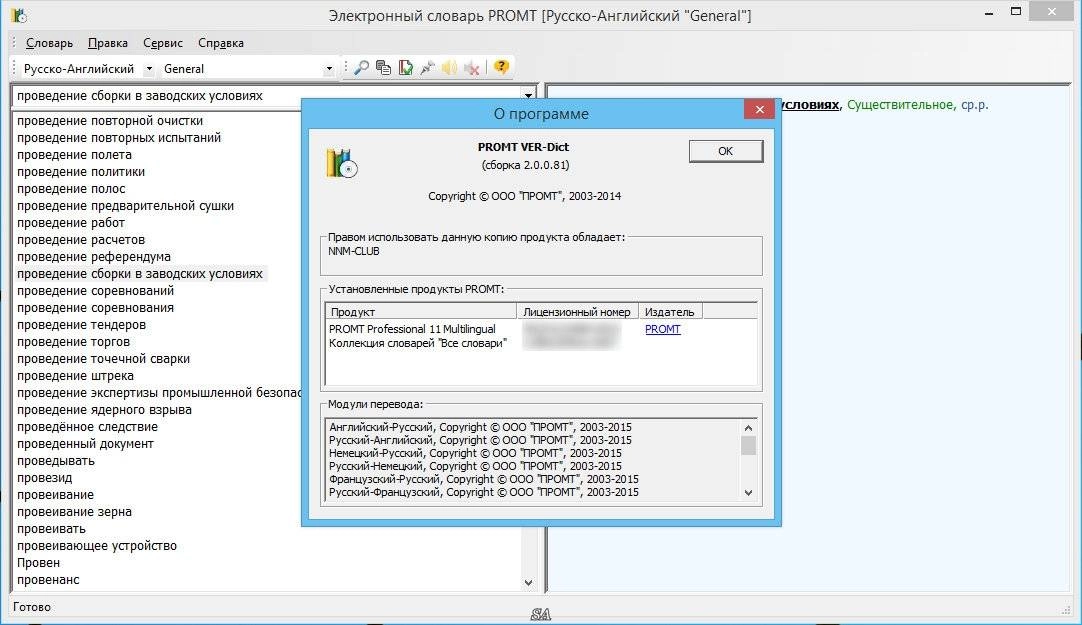The width and height of the screenshot is (1082, 625).
Task: Select 'провеивающее устройство' entry
Action: pyautogui.click(x=97, y=546)
